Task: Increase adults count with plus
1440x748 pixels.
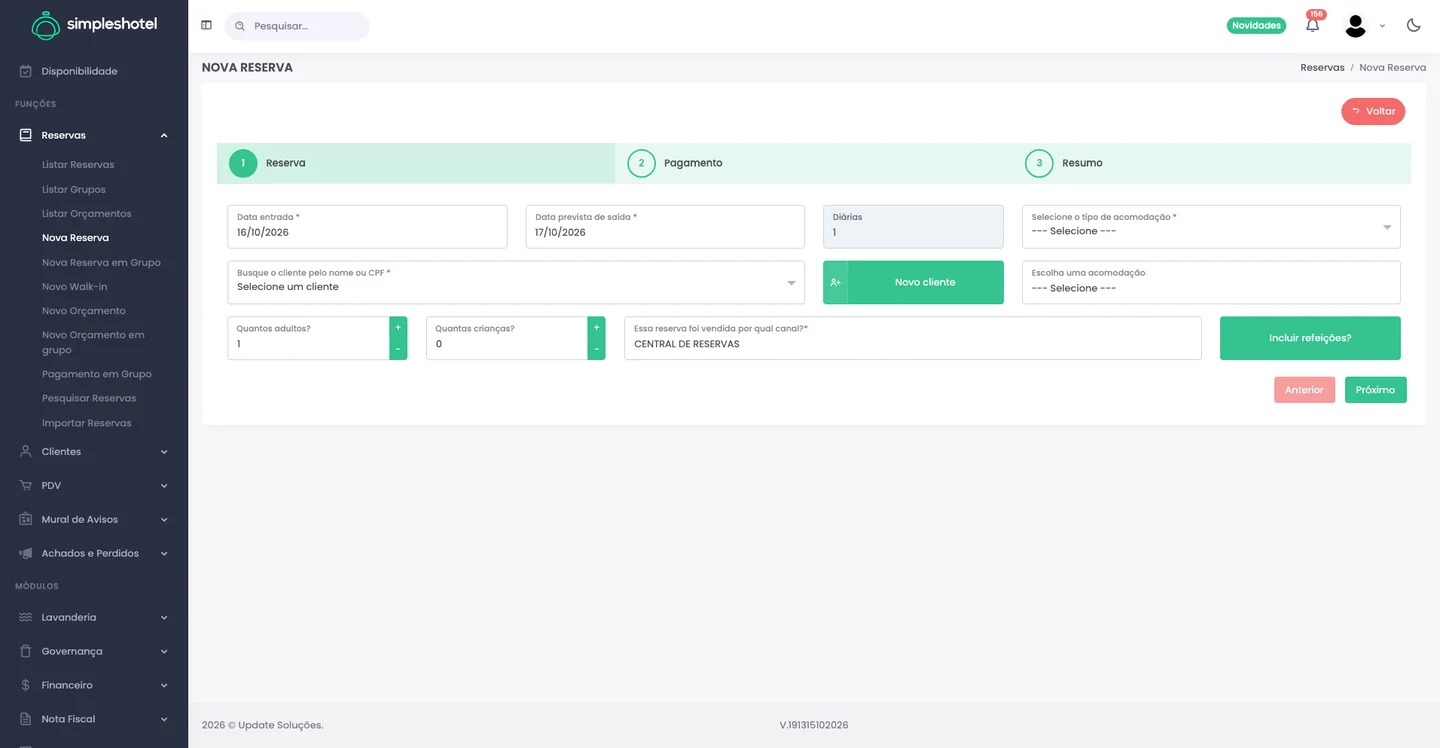Action: [398, 327]
